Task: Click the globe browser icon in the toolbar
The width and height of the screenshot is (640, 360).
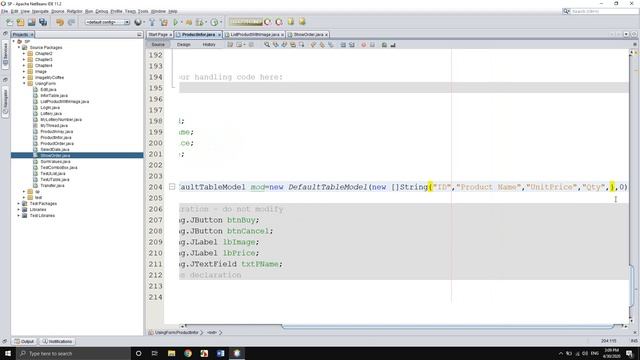Action: 138,22
